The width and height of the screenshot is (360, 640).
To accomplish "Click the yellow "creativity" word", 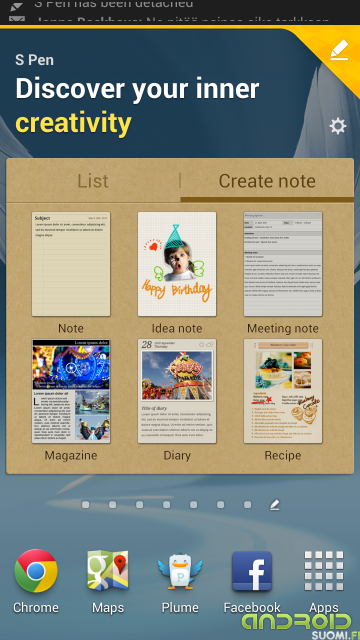I will coord(73,123).
